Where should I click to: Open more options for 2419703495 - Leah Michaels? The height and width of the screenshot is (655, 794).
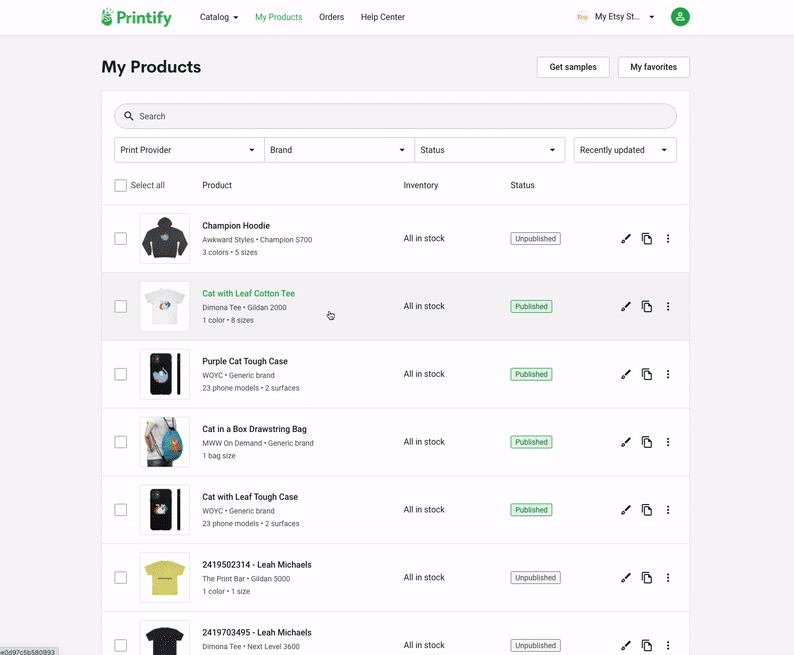point(668,645)
